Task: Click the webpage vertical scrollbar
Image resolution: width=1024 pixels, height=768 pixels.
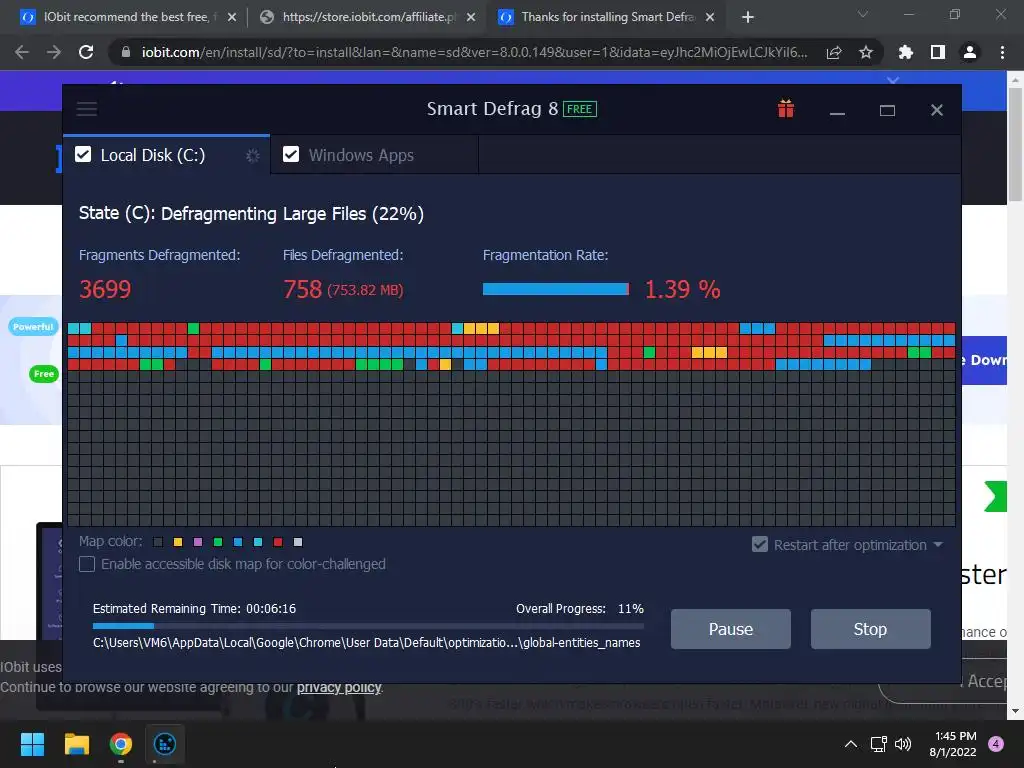Action: tap(1015, 144)
